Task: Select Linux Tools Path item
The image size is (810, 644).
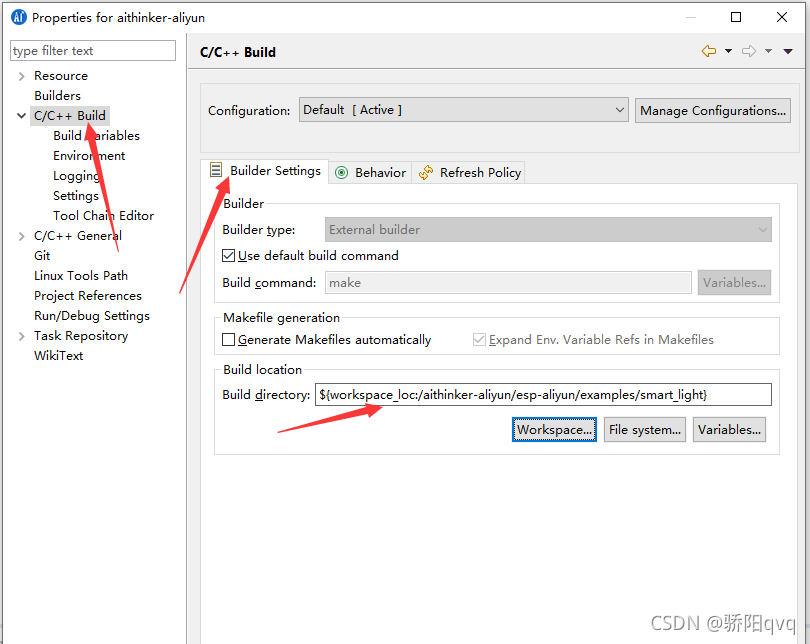Action: [x=81, y=276]
